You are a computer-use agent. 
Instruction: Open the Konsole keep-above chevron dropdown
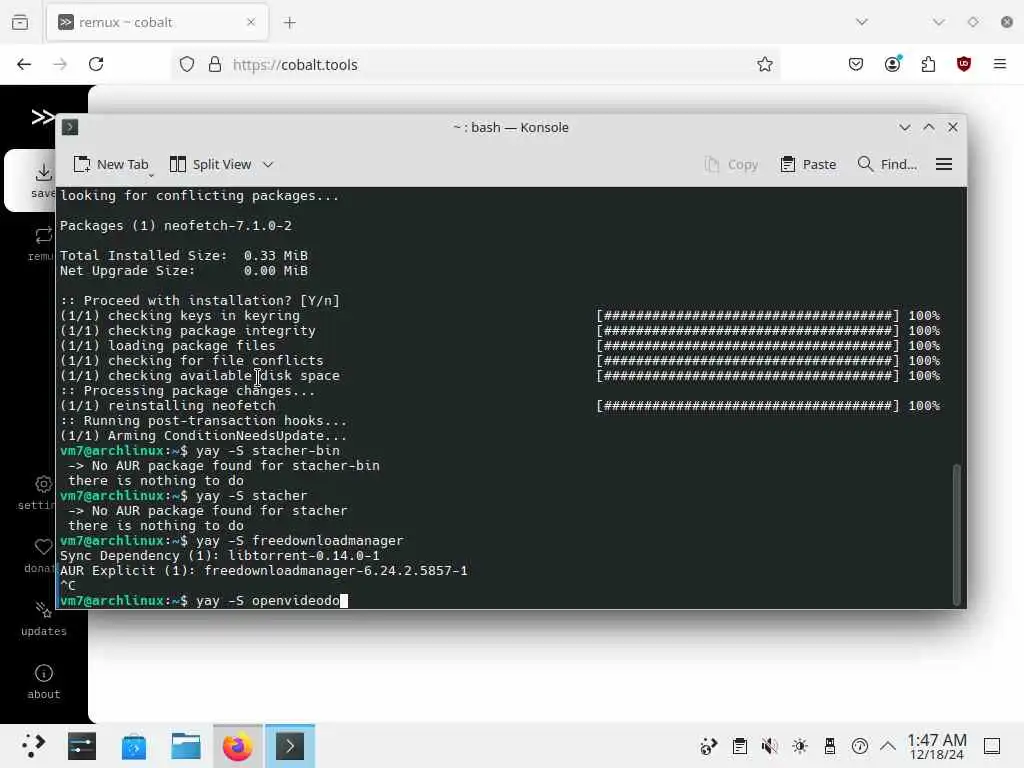(904, 127)
